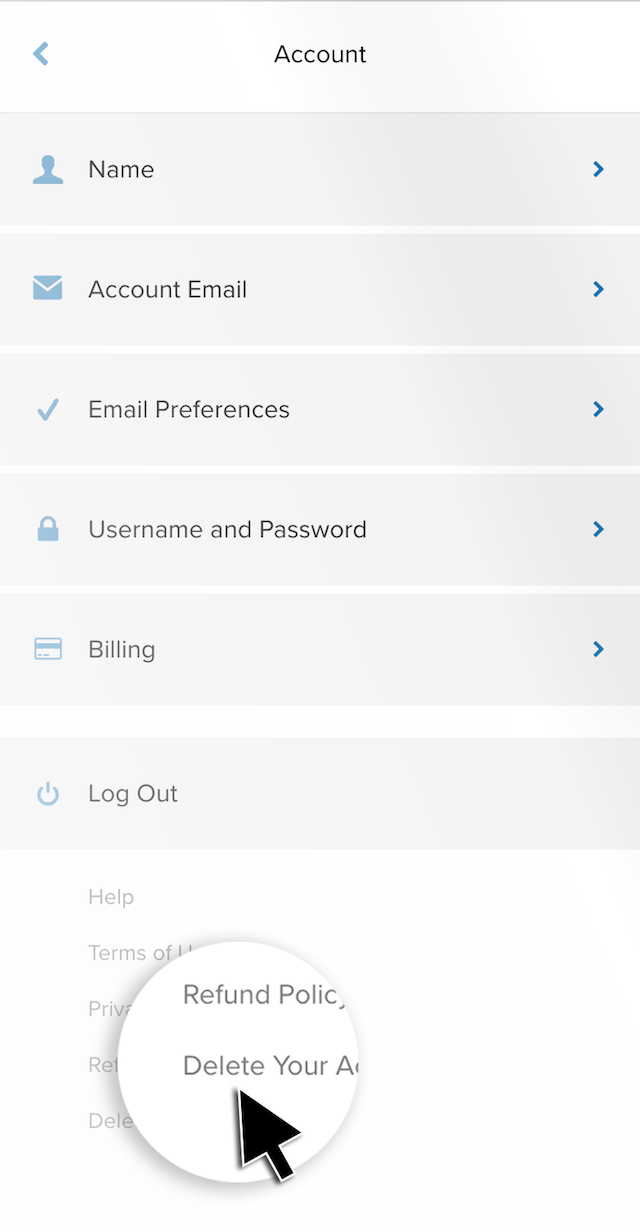Expand the Account Email chevron
Screen dimensions: 640x1232
coord(598,290)
